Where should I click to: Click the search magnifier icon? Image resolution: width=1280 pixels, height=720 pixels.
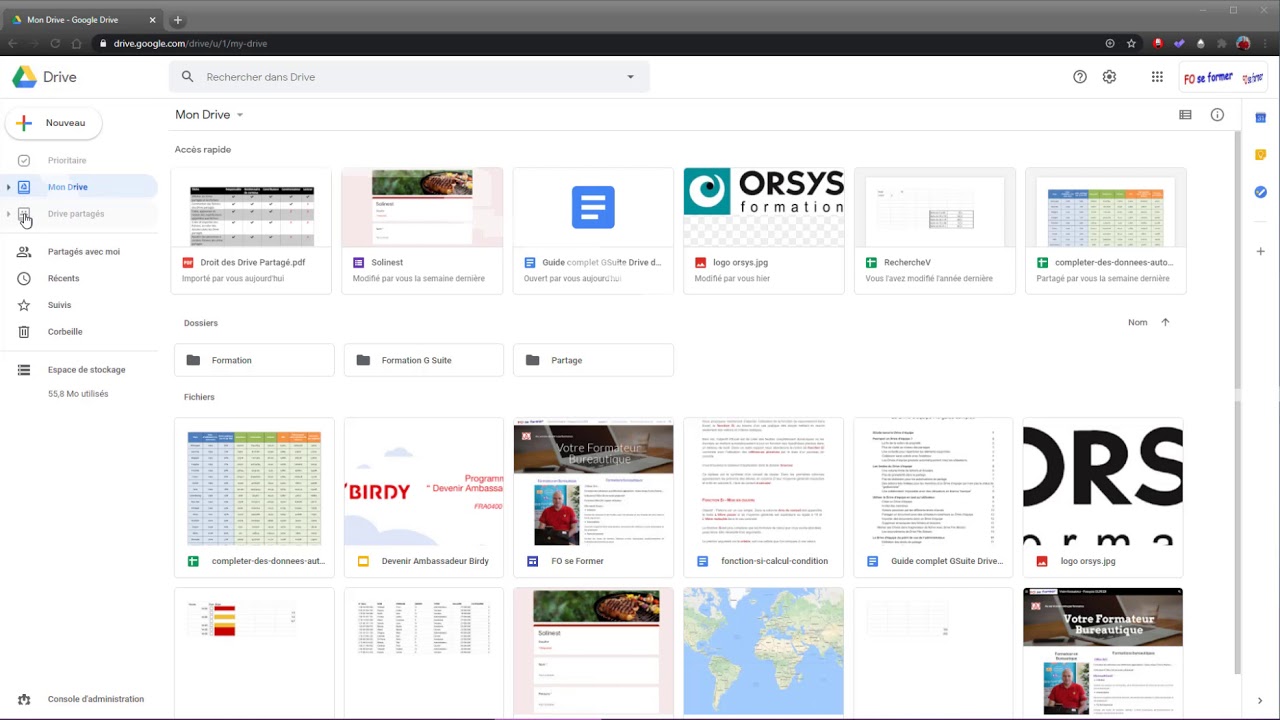point(187,77)
